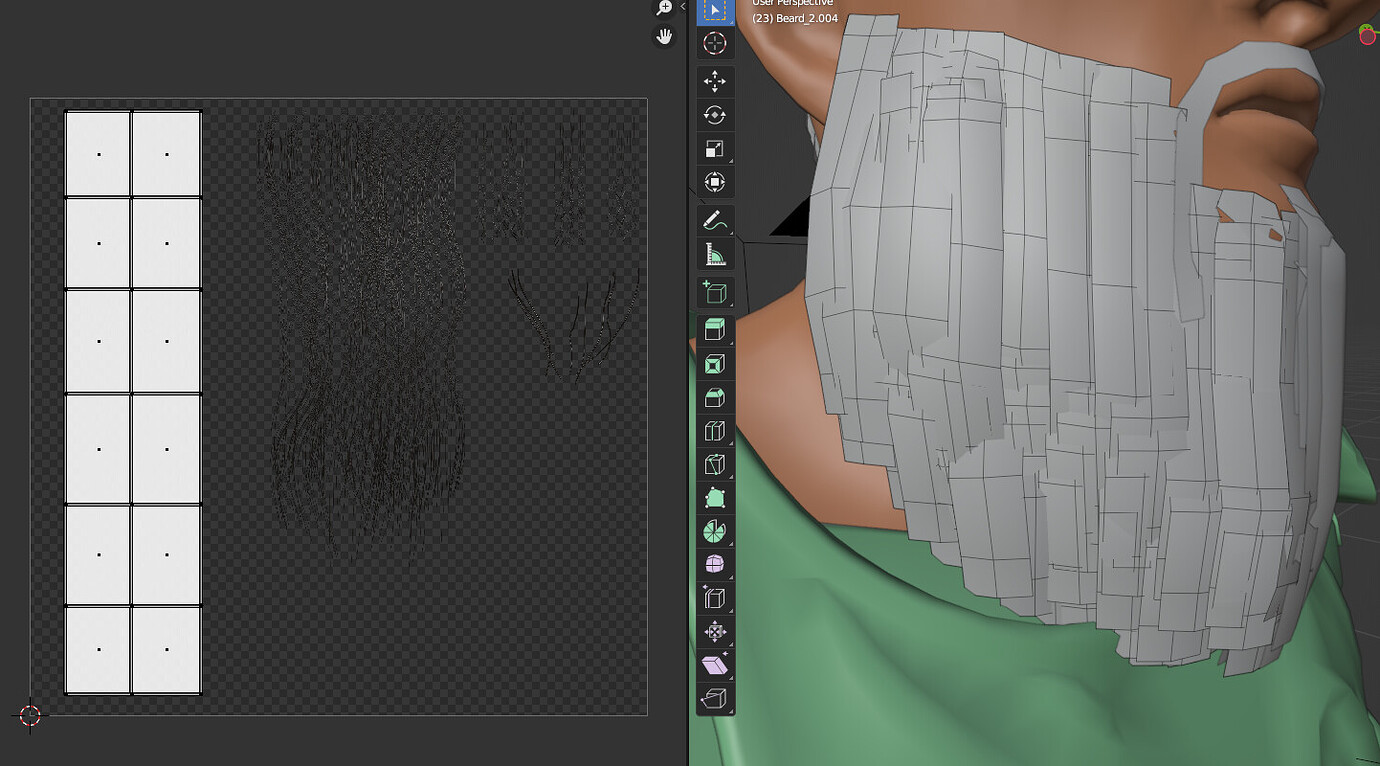Select the Add Cube tool
Image resolution: width=1380 pixels, height=766 pixels.
(x=714, y=293)
